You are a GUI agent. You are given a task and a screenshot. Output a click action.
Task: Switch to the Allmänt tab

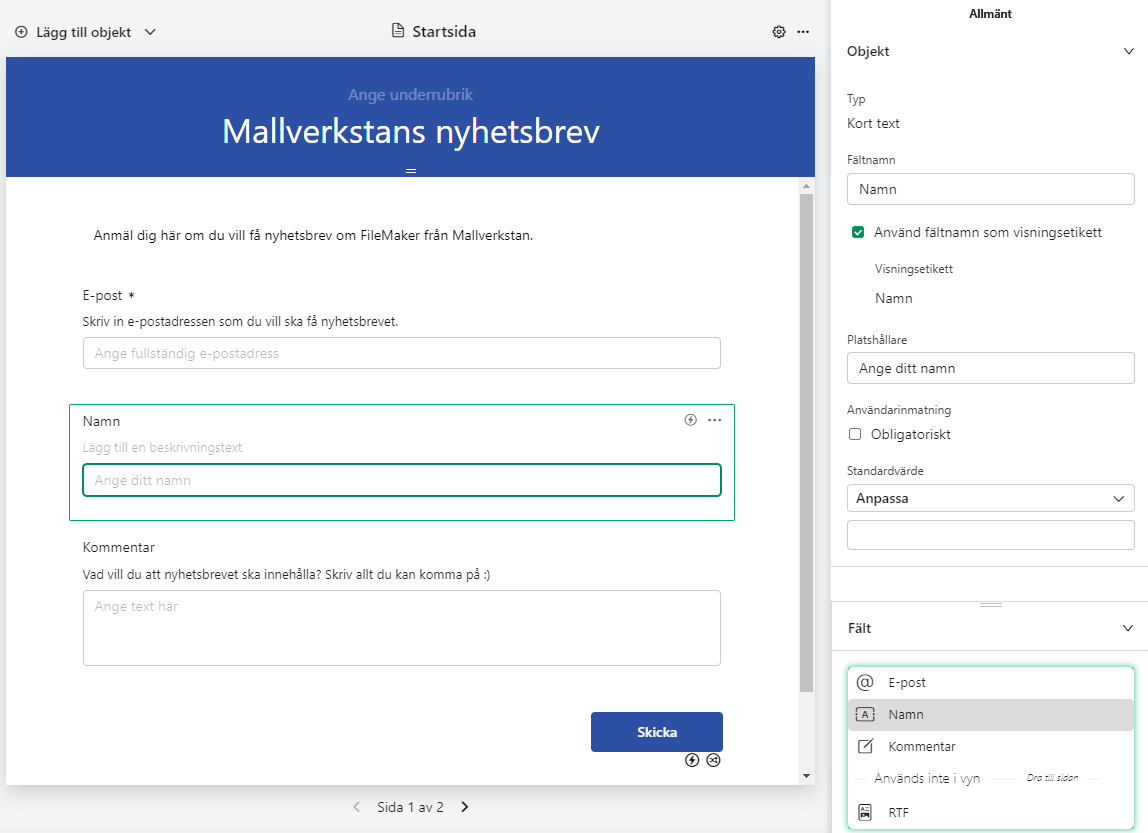point(990,14)
